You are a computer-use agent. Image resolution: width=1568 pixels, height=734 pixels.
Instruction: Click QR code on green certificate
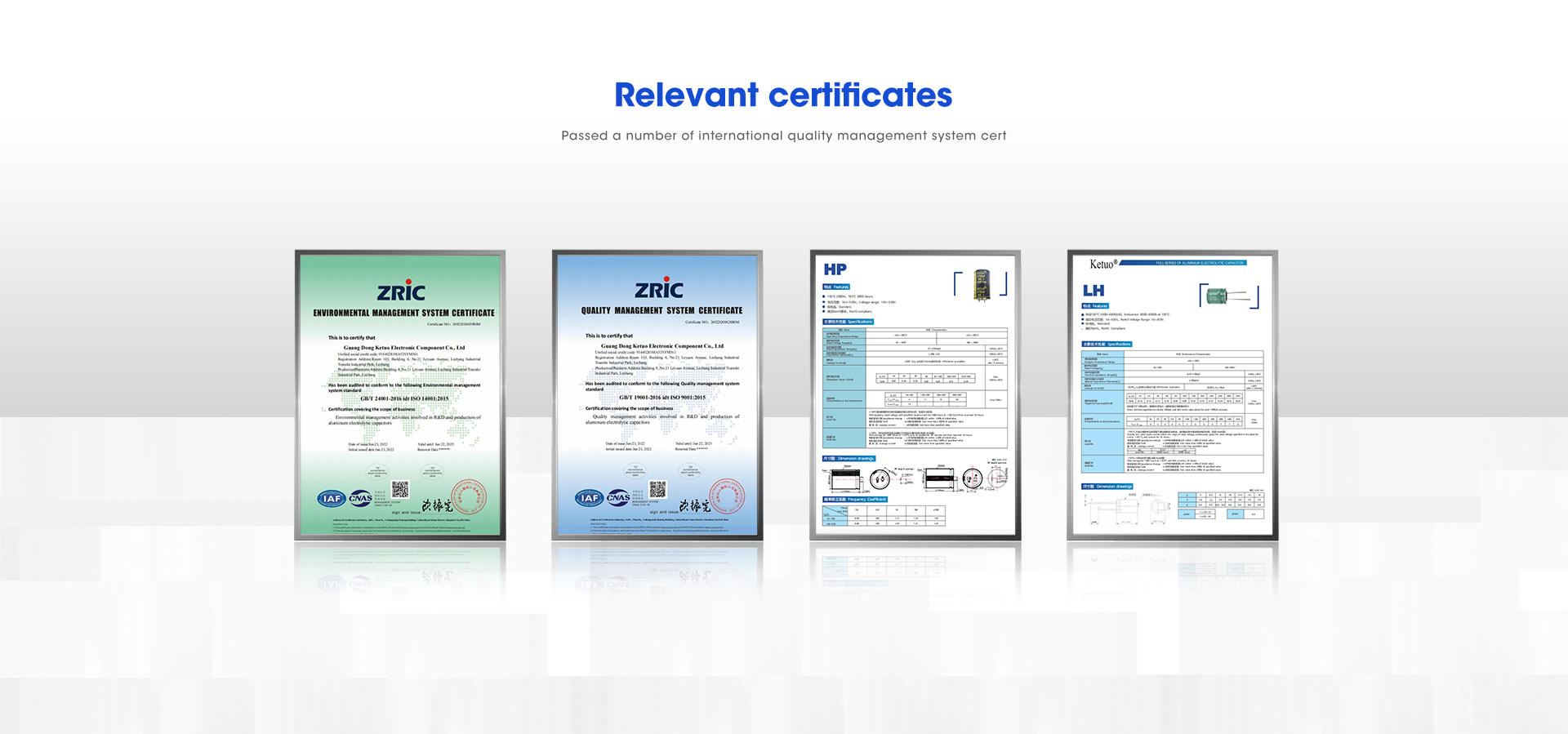[x=399, y=490]
